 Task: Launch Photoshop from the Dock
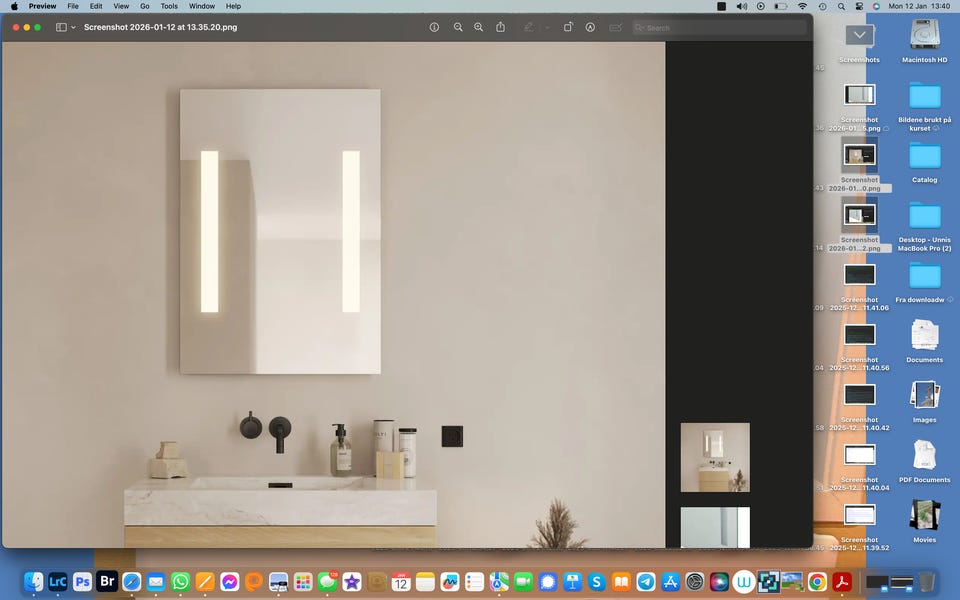click(x=83, y=582)
